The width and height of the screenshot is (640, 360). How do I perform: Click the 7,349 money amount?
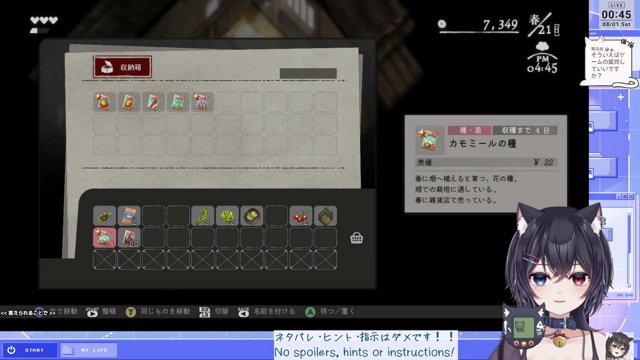click(500, 25)
